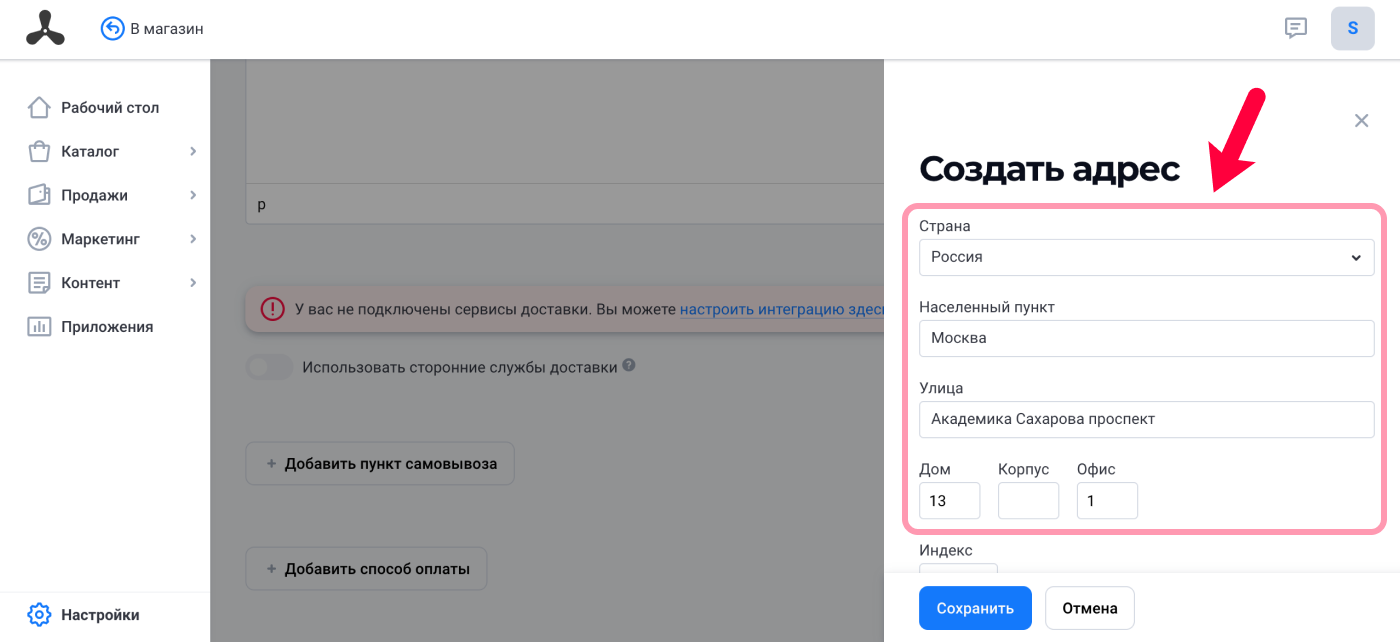This screenshot has width=1400, height=642.
Task: Click the red warning exclamation icon
Action: point(272,309)
